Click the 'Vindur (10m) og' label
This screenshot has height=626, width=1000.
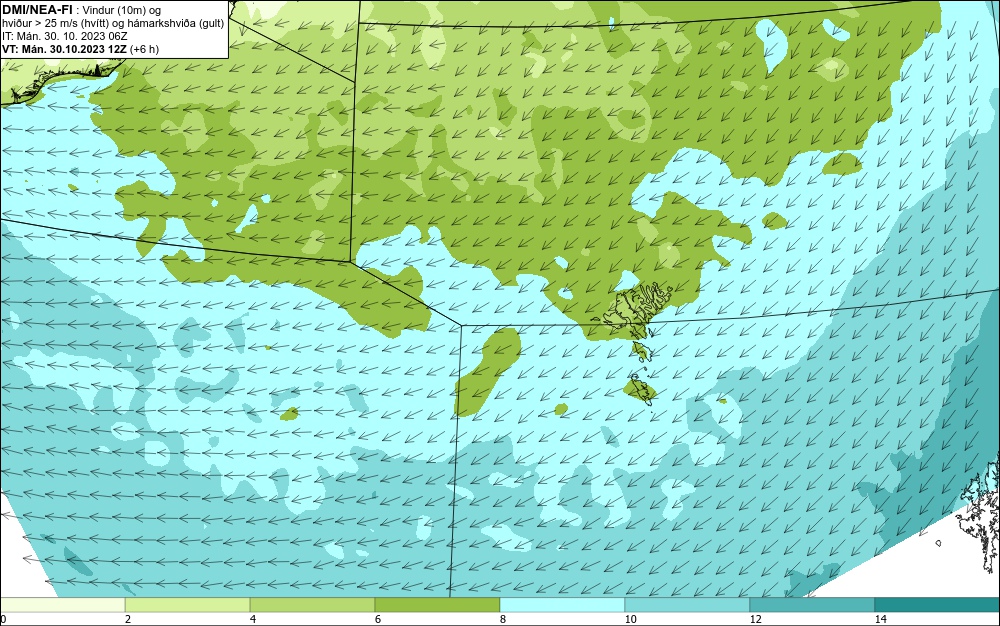tap(122, 9)
